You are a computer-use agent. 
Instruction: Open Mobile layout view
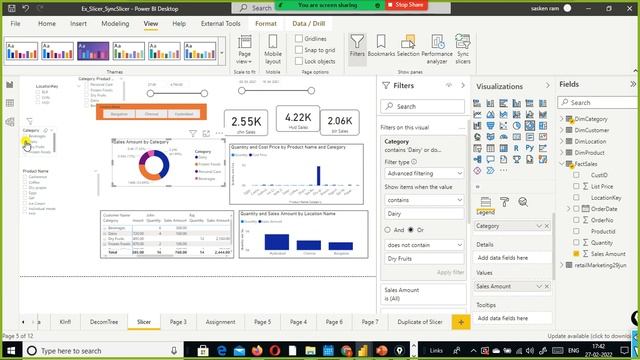click(273, 49)
